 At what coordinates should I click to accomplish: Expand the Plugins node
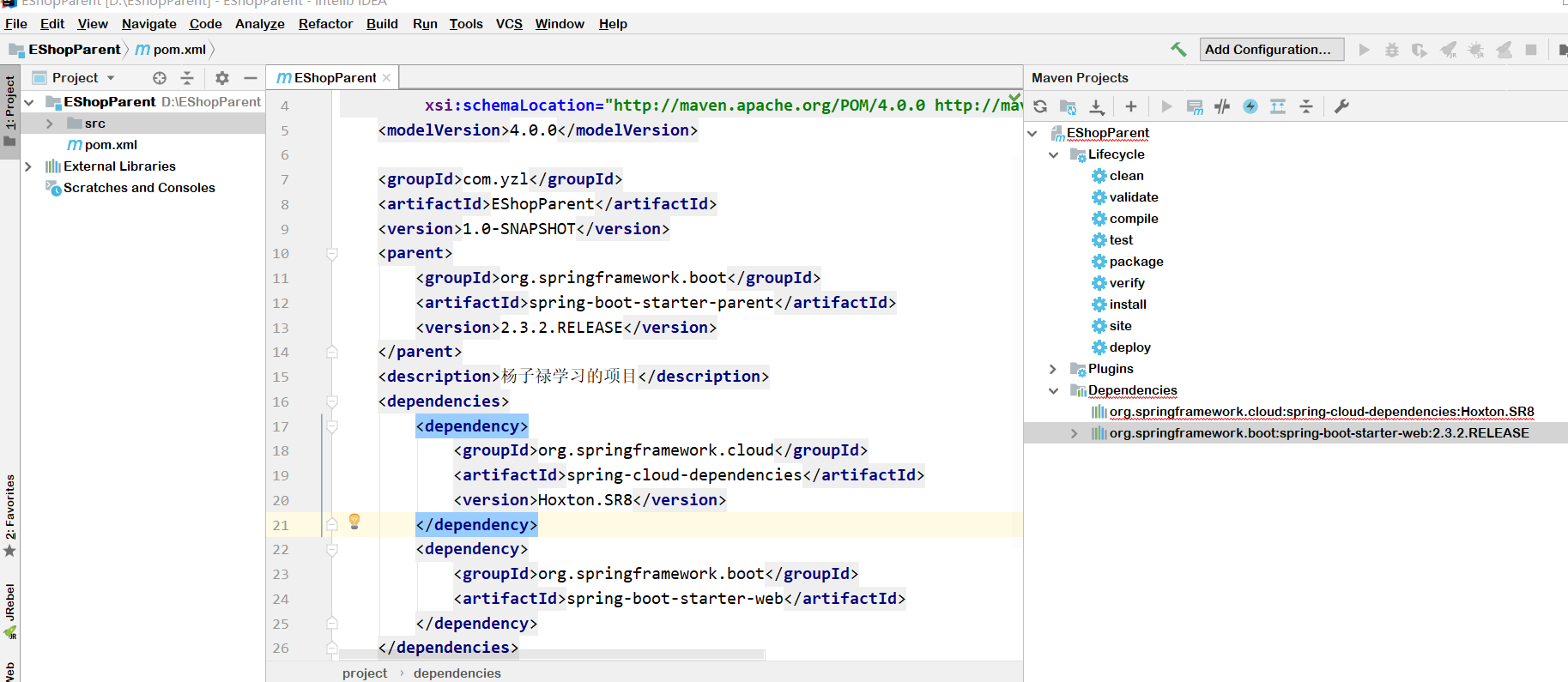click(x=1054, y=369)
